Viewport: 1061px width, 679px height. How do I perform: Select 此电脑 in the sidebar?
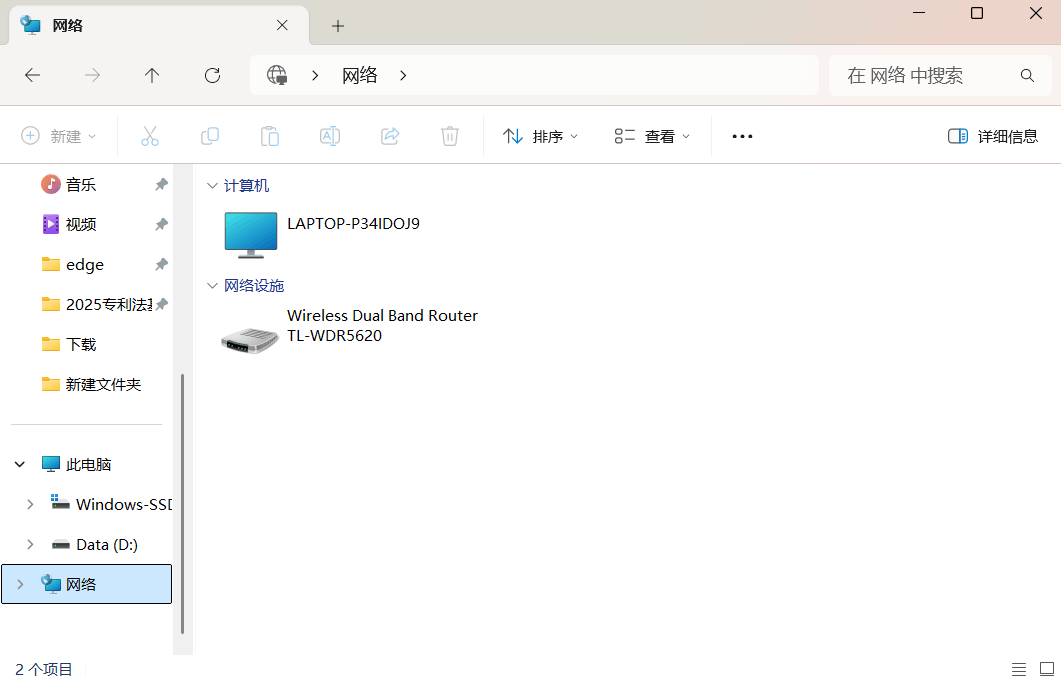point(88,464)
